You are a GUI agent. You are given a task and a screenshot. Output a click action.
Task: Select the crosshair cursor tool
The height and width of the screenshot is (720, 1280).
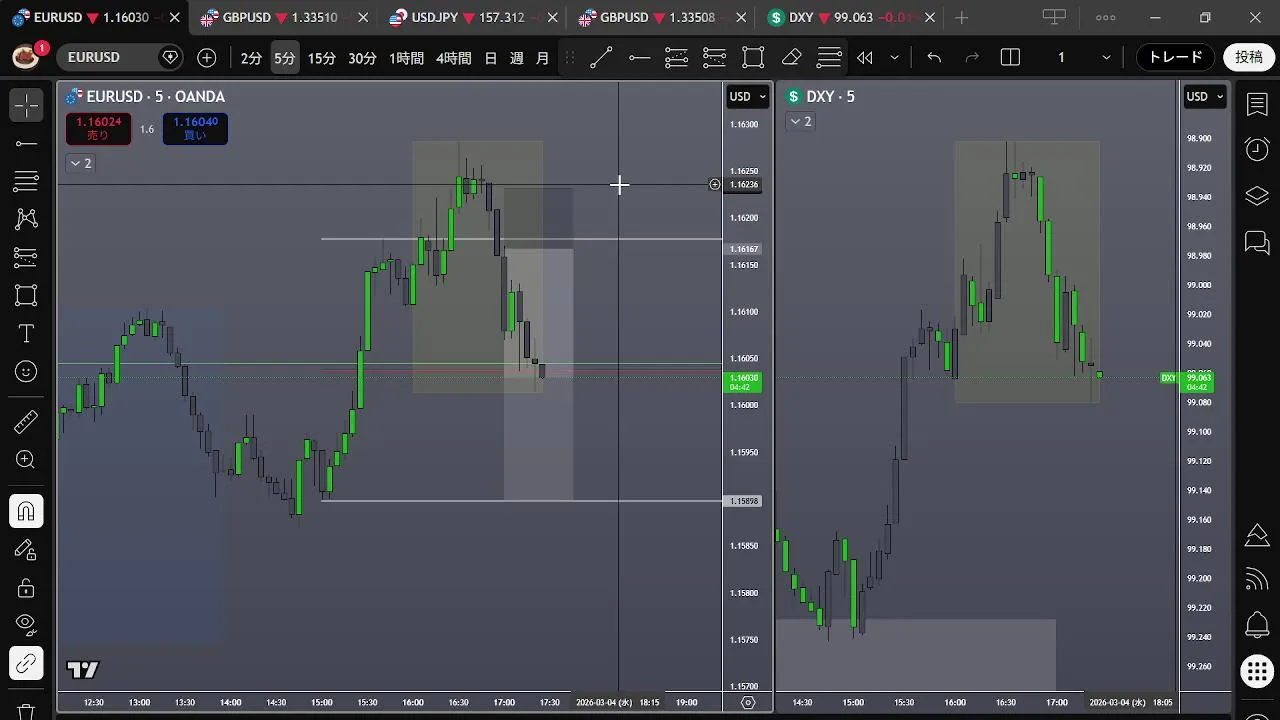click(26, 105)
